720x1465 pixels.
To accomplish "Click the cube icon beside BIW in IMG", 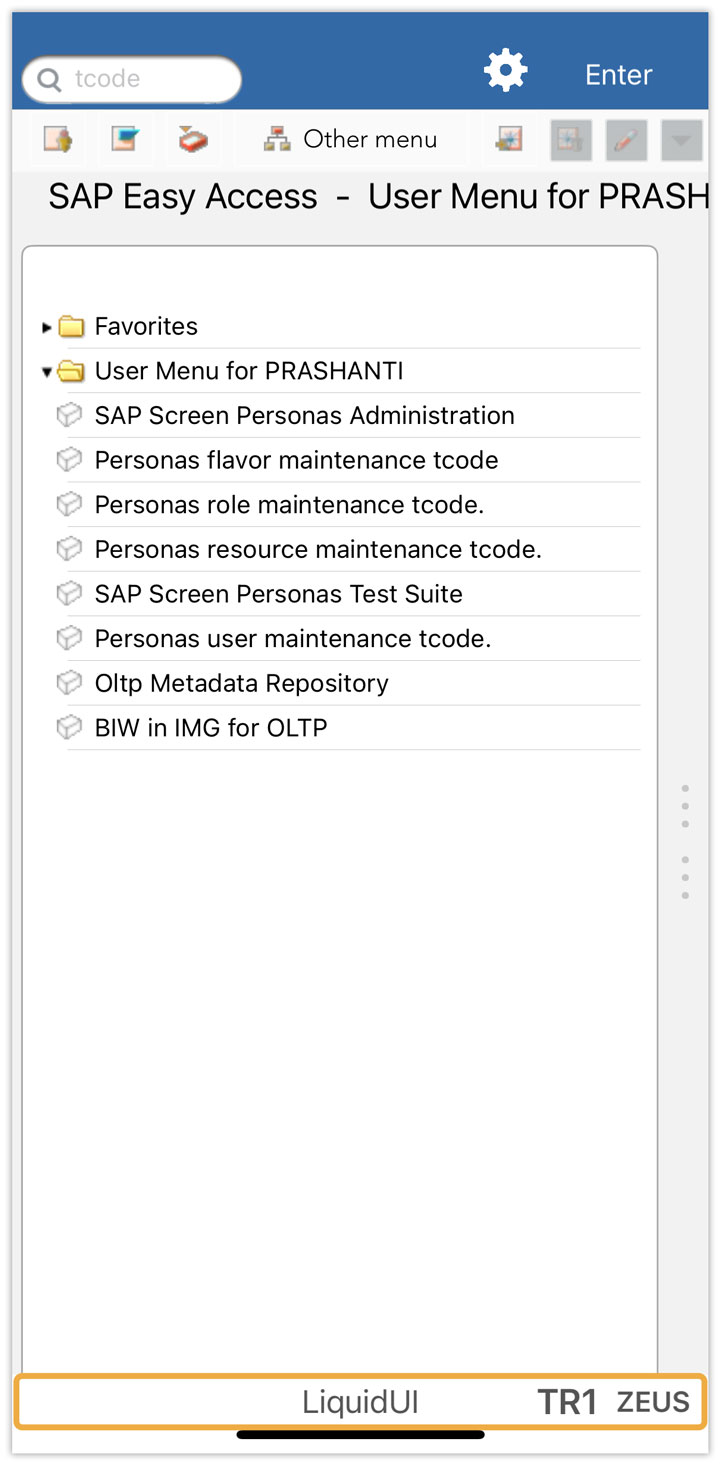I will [69, 728].
